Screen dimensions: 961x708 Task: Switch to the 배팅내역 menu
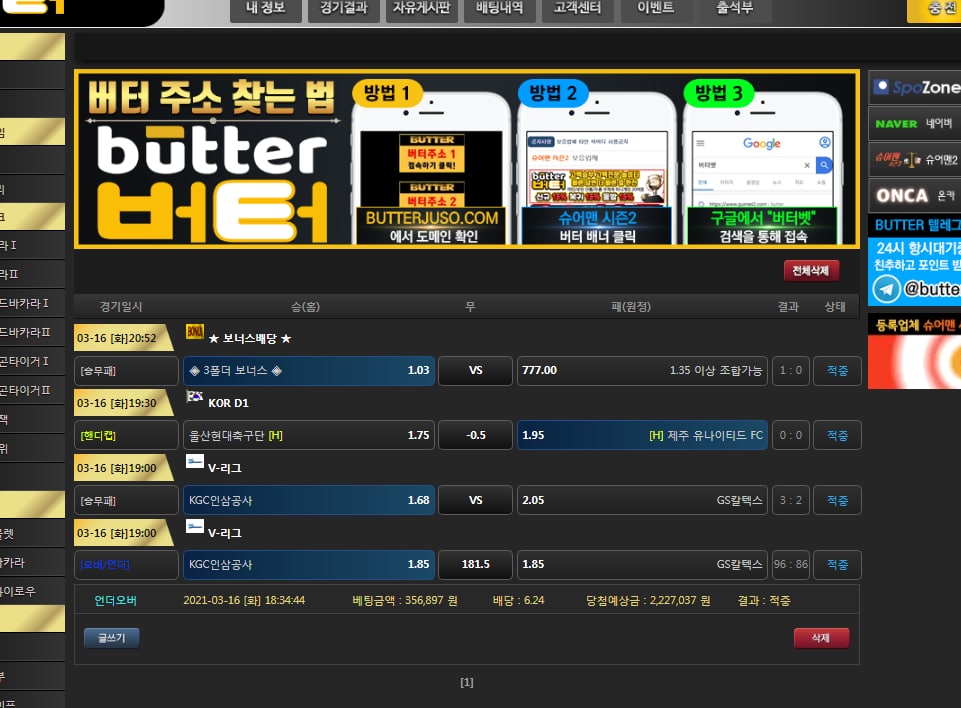point(499,9)
